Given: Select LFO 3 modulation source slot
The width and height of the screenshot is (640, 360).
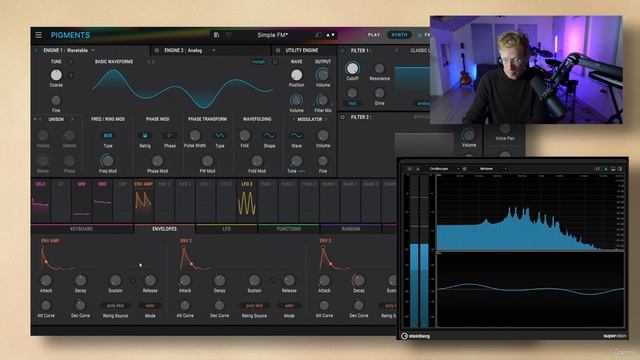Looking at the screenshot, I should tap(247, 200).
